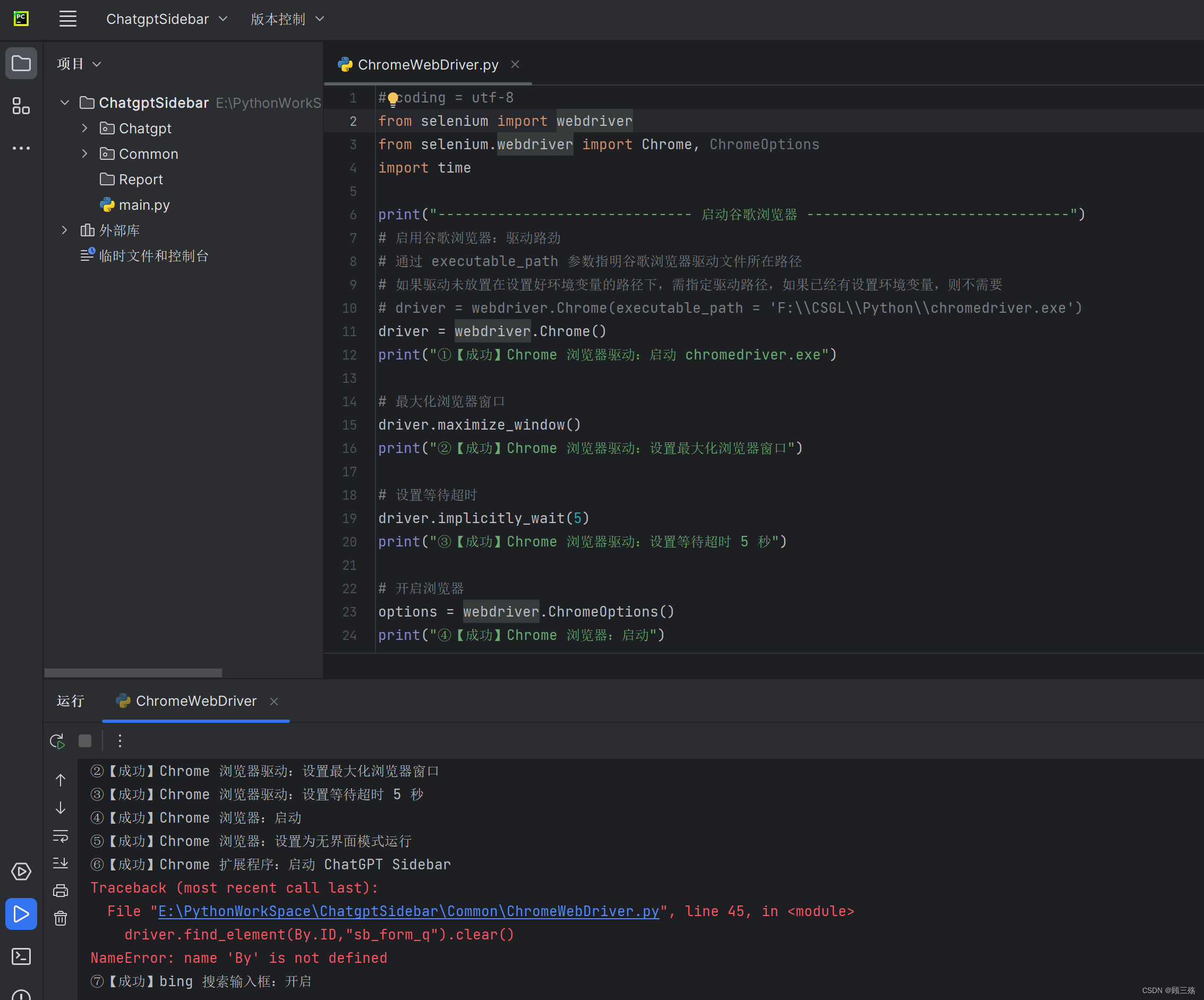Open the Terminal tool window icon

tap(21, 956)
